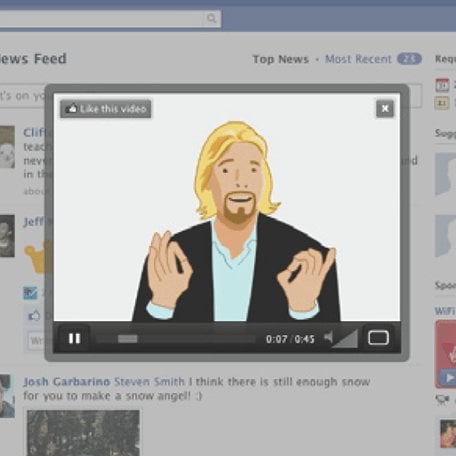Viewport: 456px width, 456px height.
Task: Click the thumbs-up like icon under Jeff's post
Action: tap(34, 315)
